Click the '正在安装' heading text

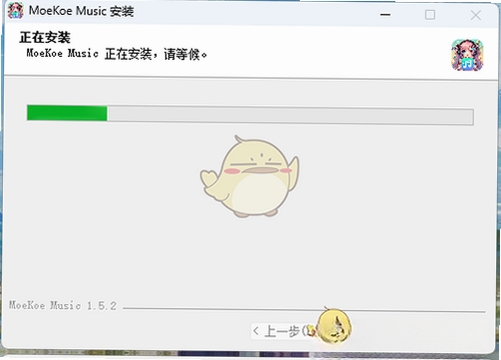(45, 37)
